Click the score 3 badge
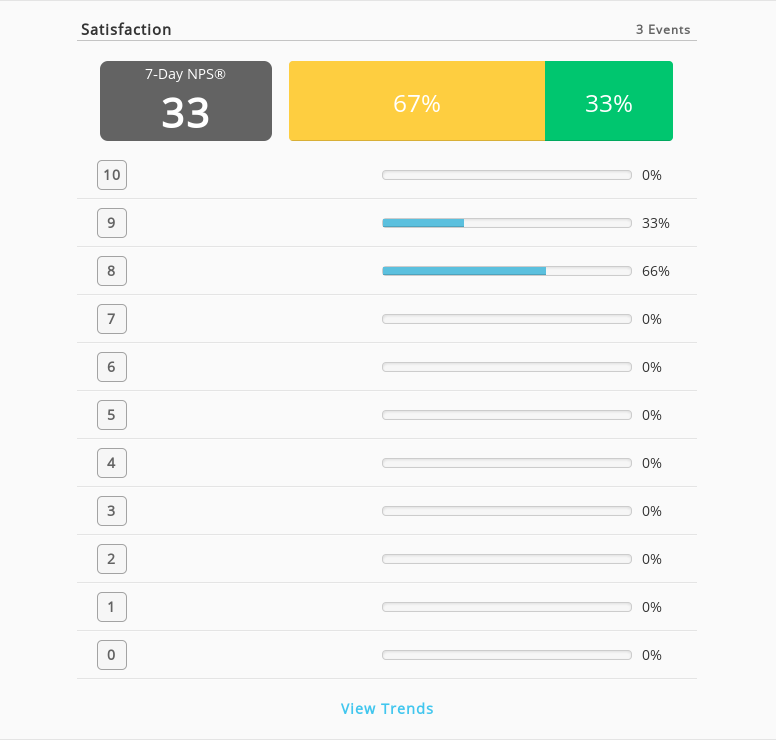The height and width of the screenshot is (740, 776). click(112, 511)
